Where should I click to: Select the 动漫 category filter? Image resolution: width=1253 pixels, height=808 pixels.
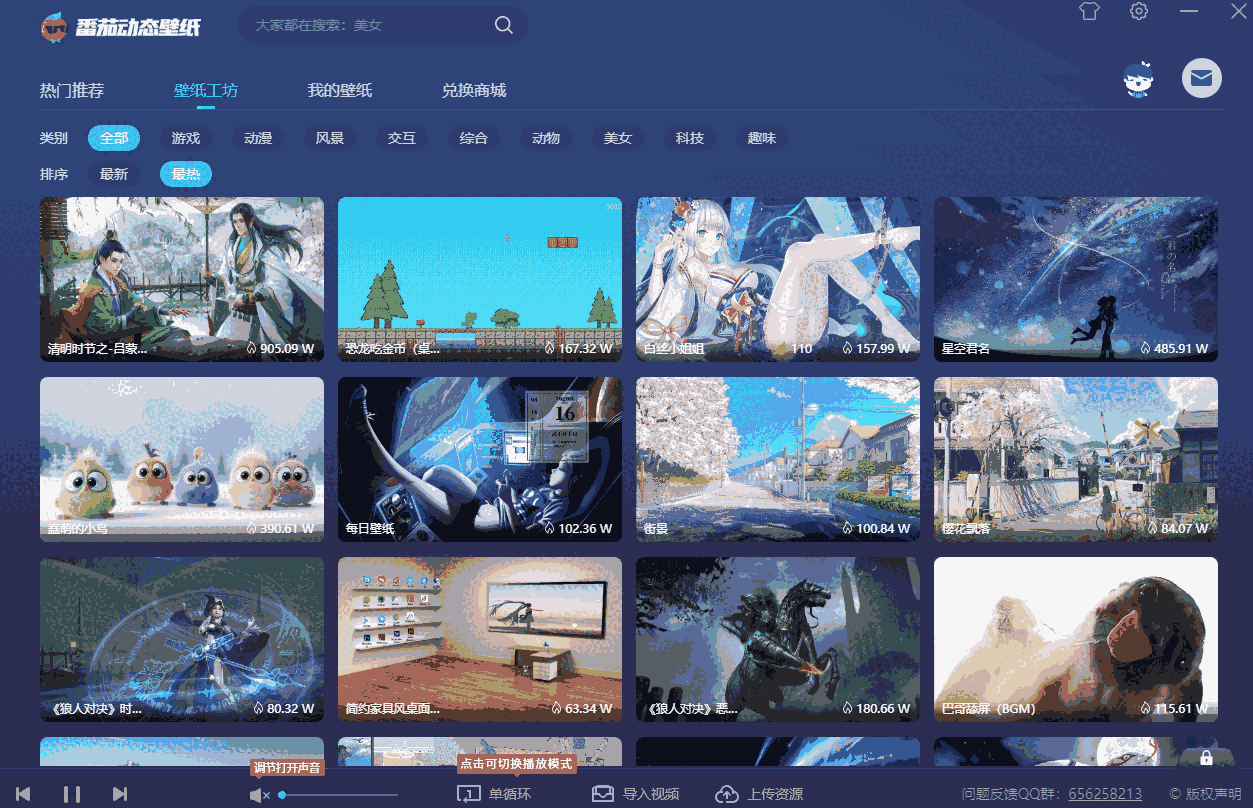coord(257,138)
